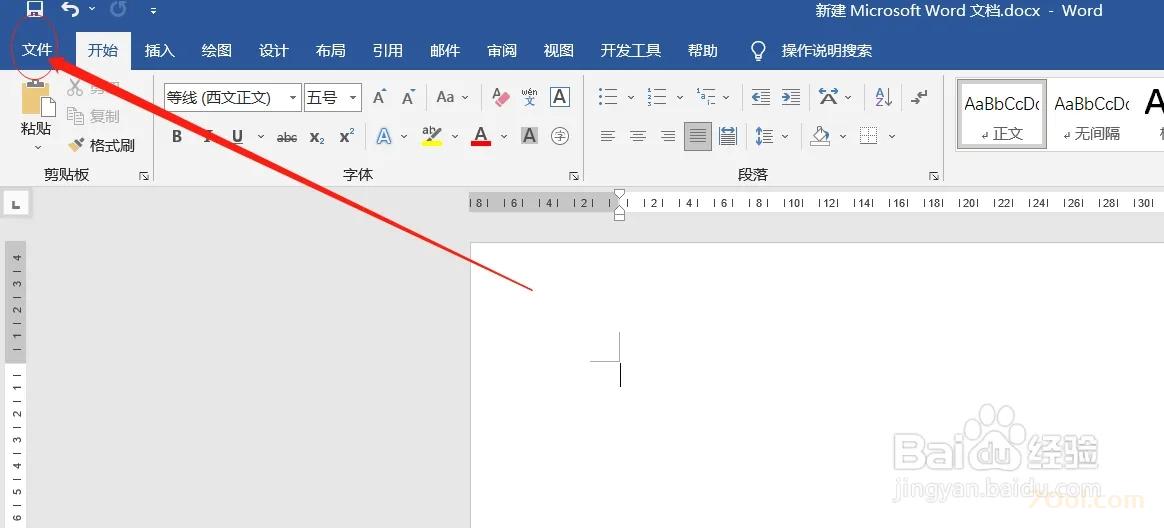Open the 布局 tab
Viewport: 1164px width, 528px height.
click(x=330, y=50)
